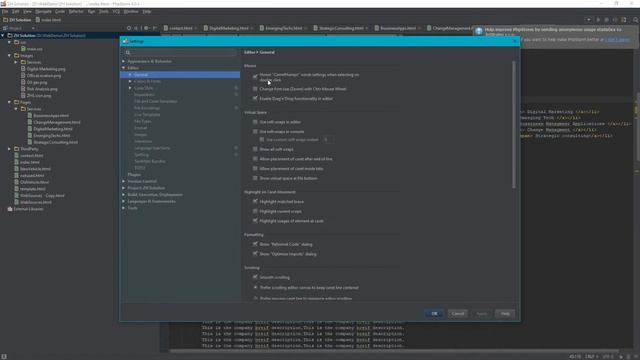Click the ZH Solution breadcrumb folder icon
Screen dimensions: 640x360
pyautogui.click(x=5, y=20)
